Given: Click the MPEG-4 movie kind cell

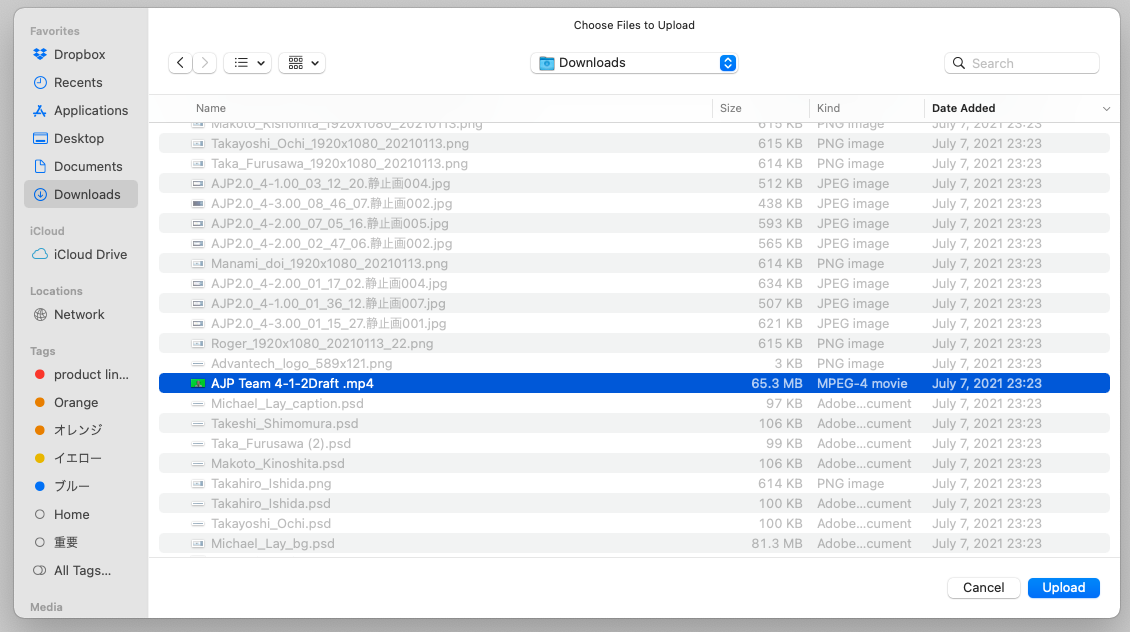Looking at the screenshot, I should [x=862, y=383].
